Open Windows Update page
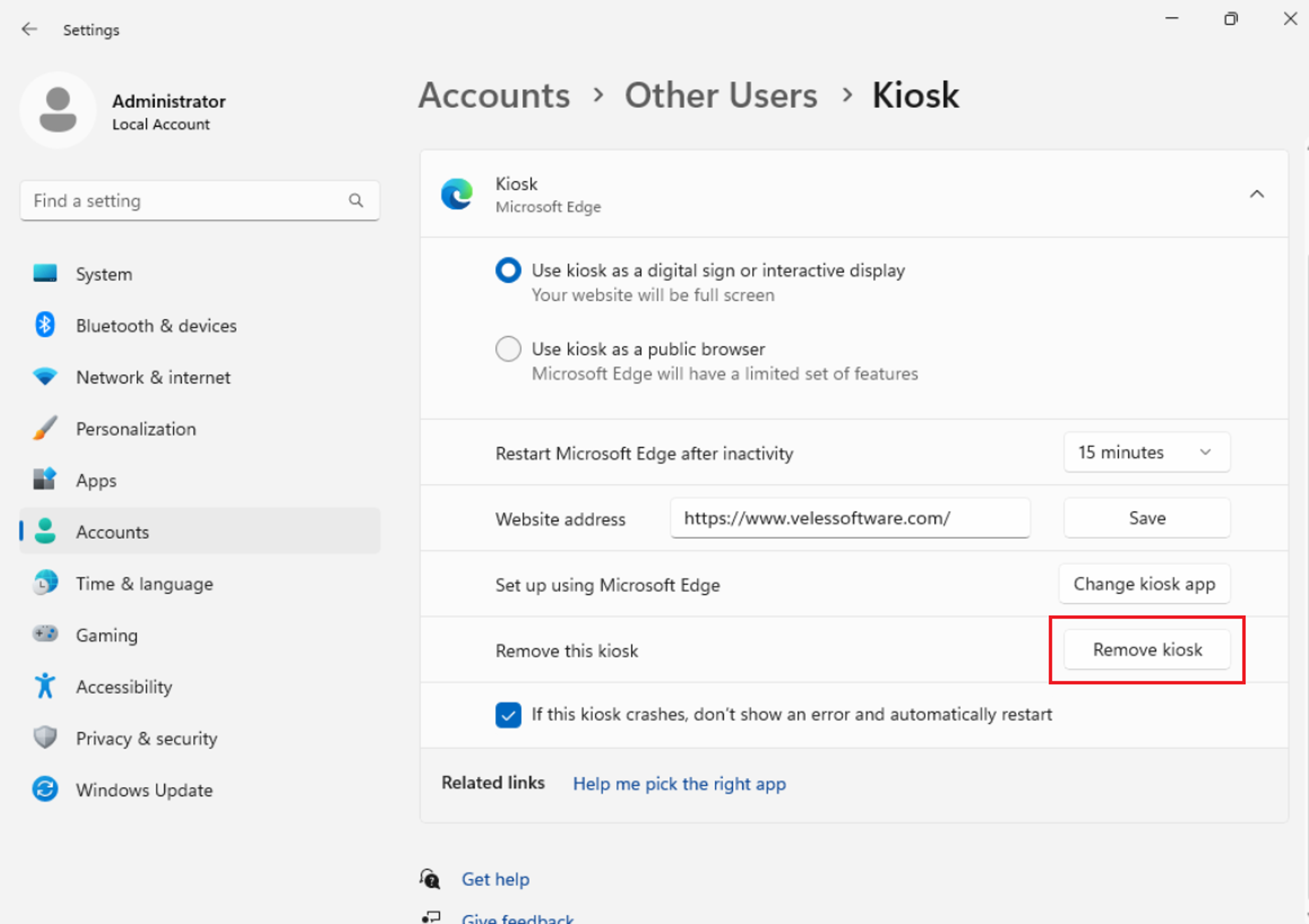This screenshot has height=924, width=1309. click(199, 789)
